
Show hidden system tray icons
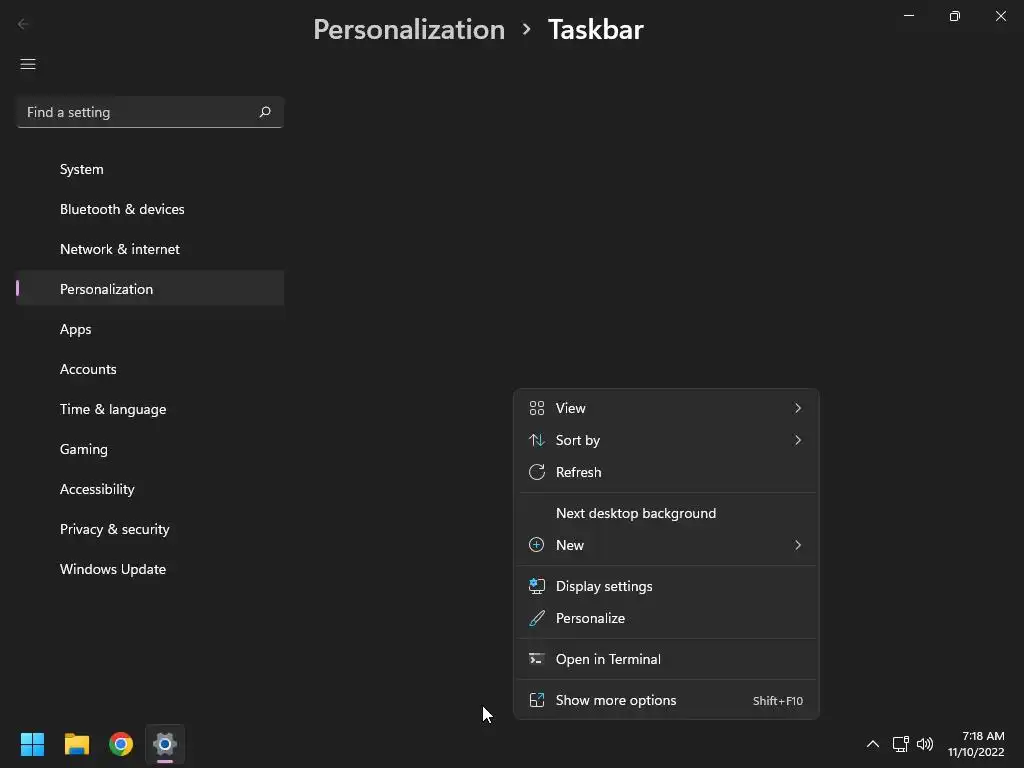[872, 744]
